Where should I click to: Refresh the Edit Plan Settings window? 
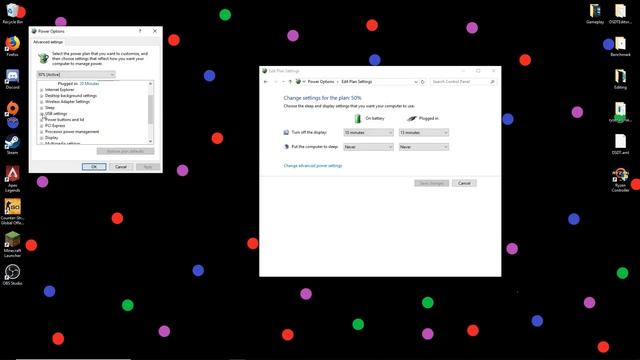[423, 82]
